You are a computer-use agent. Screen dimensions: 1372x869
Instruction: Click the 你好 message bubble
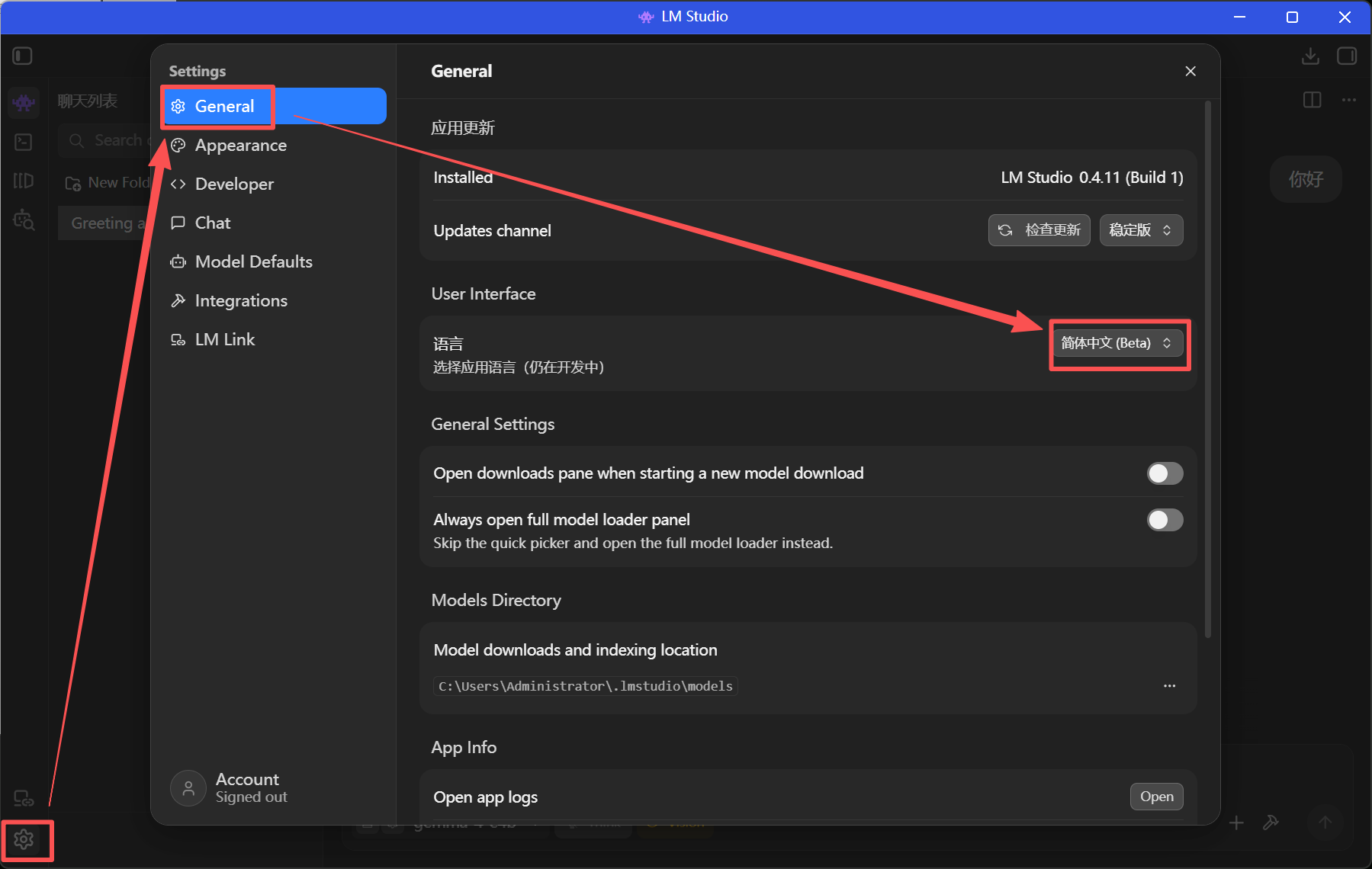click(x=1306, y=179)
